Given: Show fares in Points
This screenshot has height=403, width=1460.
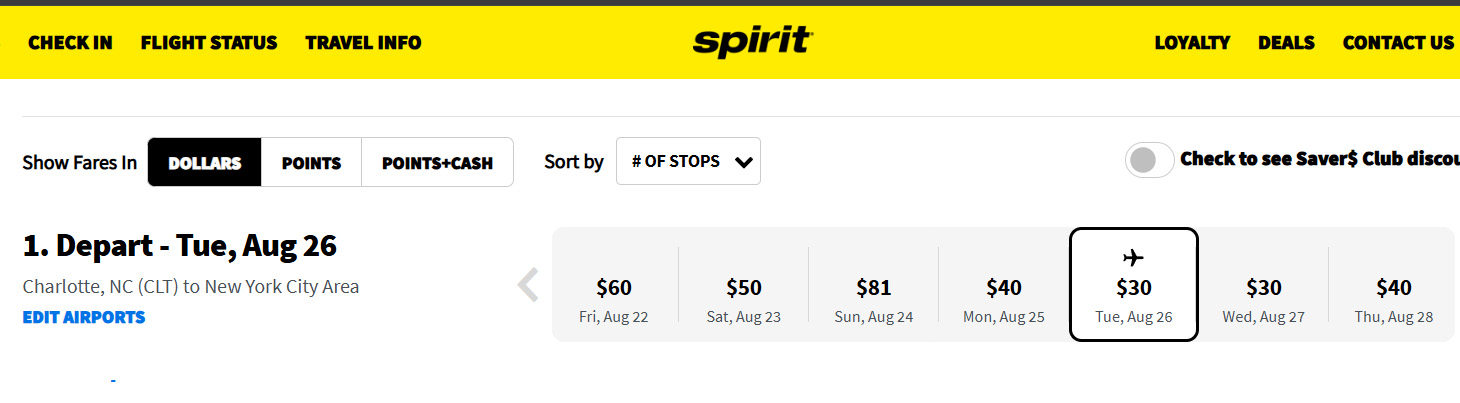Looking at the screenshot, I should (311, 162).
